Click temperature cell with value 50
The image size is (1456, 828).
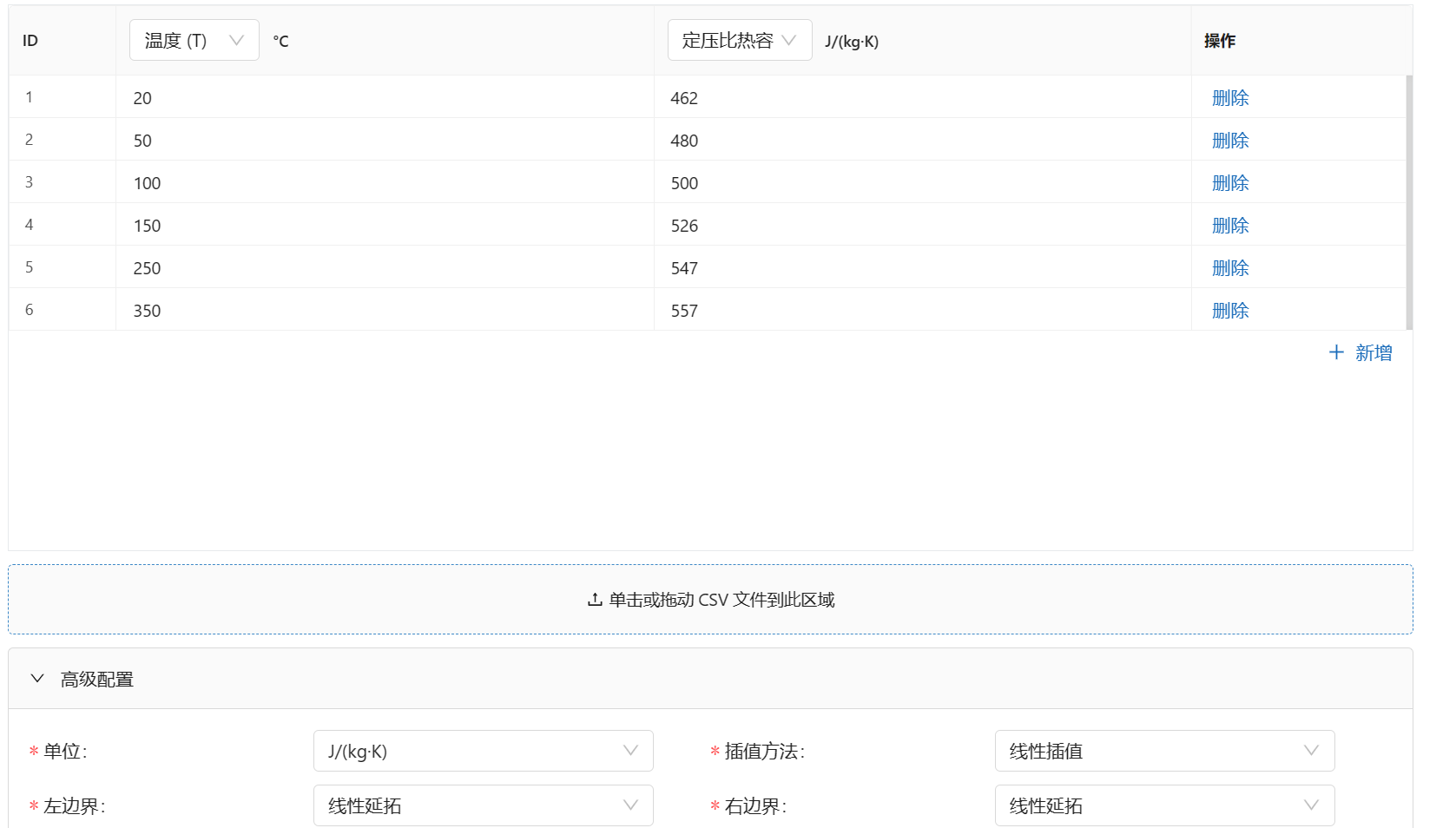(x=385, y=140)
